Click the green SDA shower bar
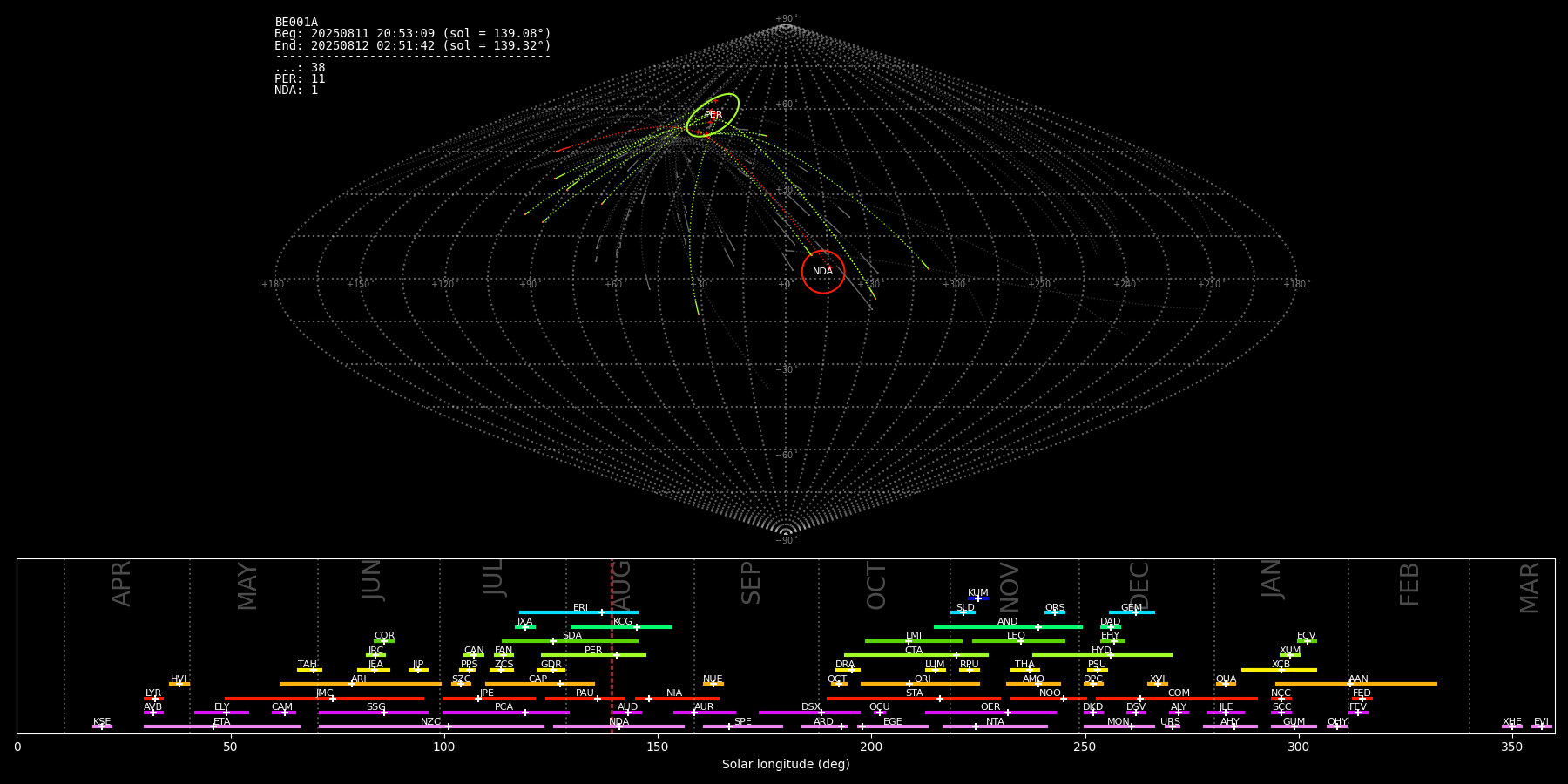Image resolution: width=1568 pixels, height=784 pixels. tap(570, 641)
